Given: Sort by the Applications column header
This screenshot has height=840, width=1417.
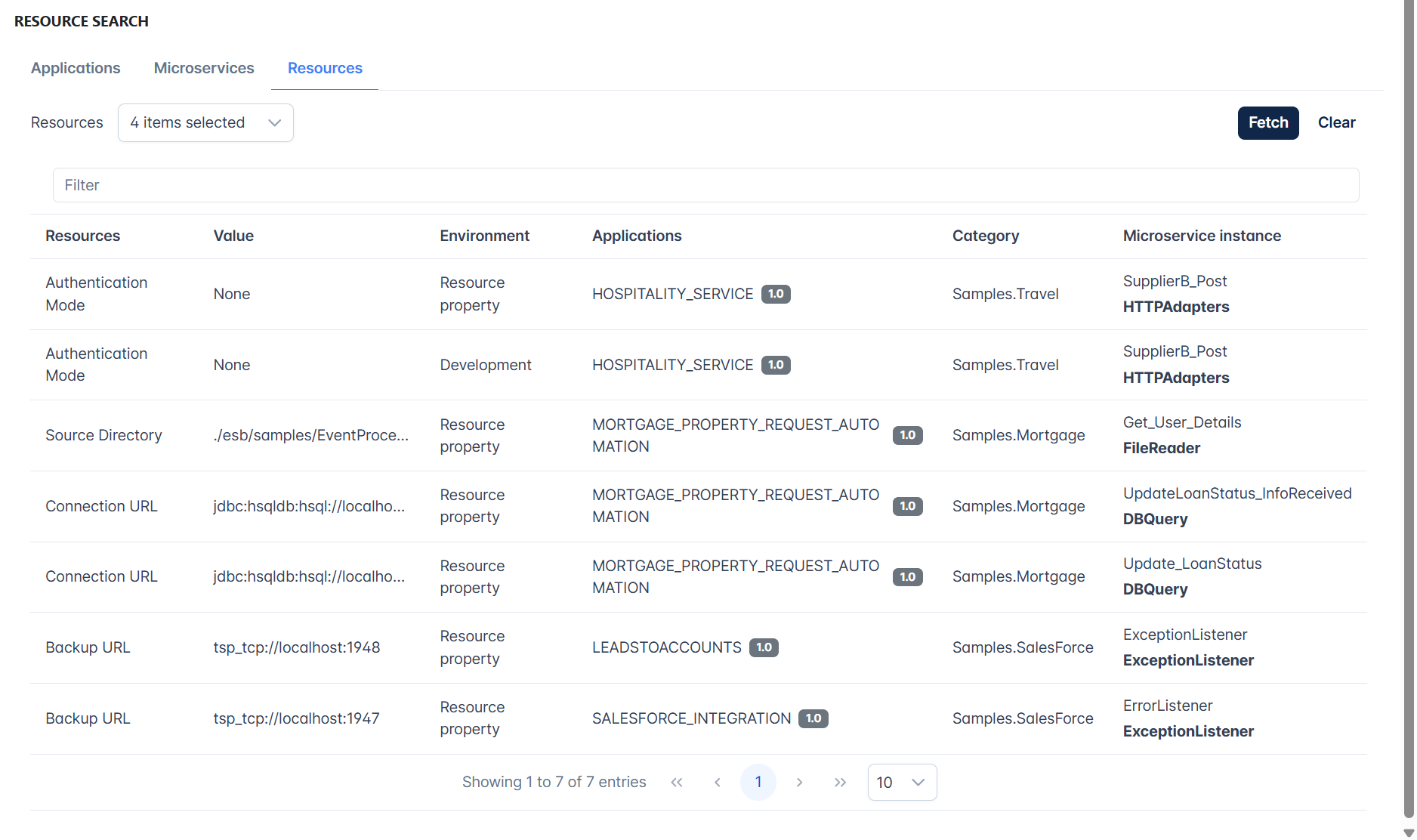Looking at the screenshot, I should tap(637, 236).
